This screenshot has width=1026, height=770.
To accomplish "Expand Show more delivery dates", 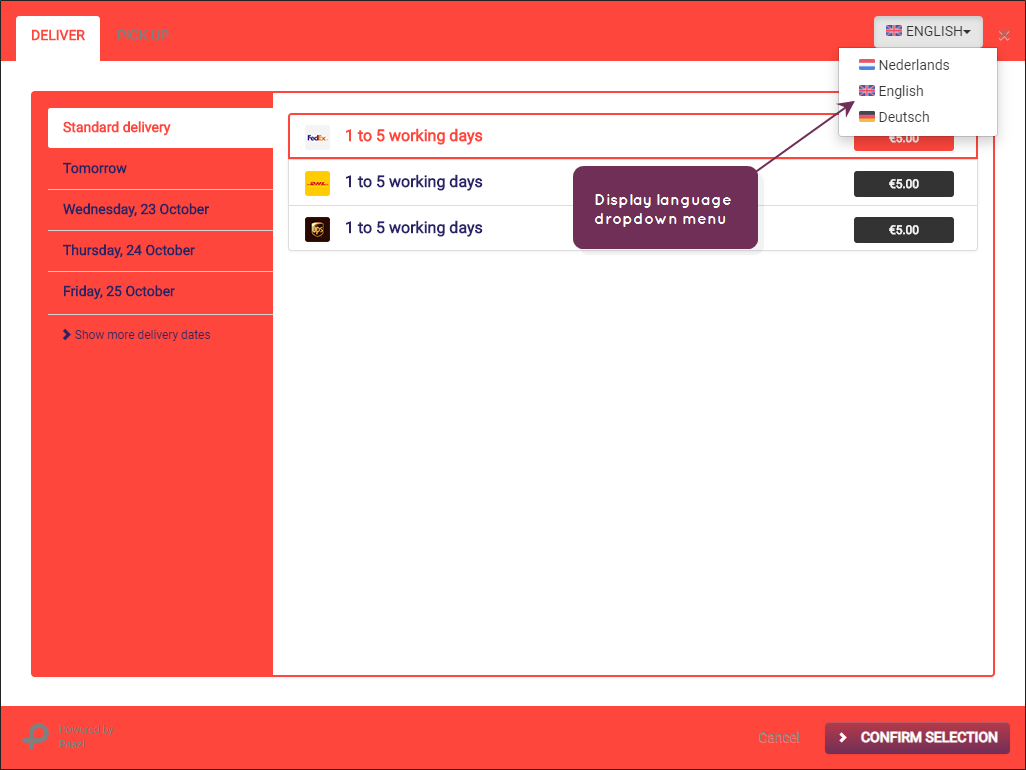I will tap(137, 335).
